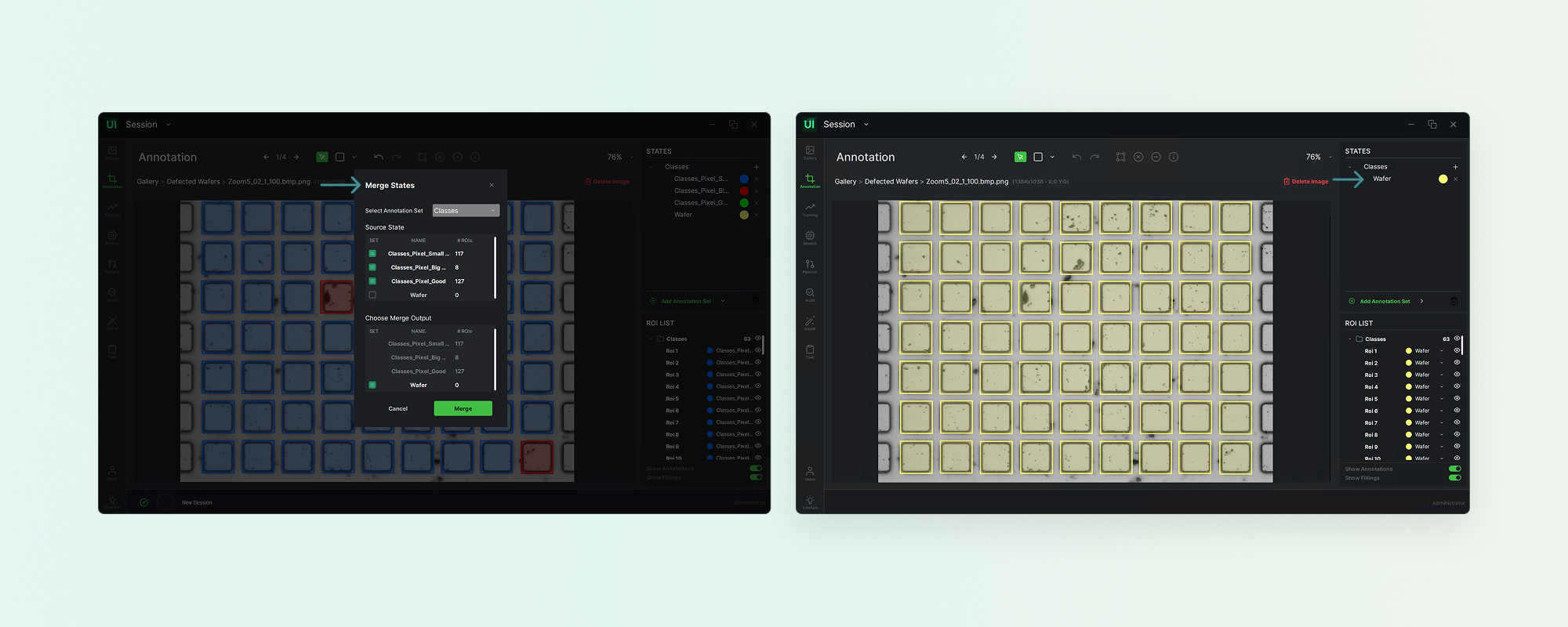Click the Merge button

[463, 408]
